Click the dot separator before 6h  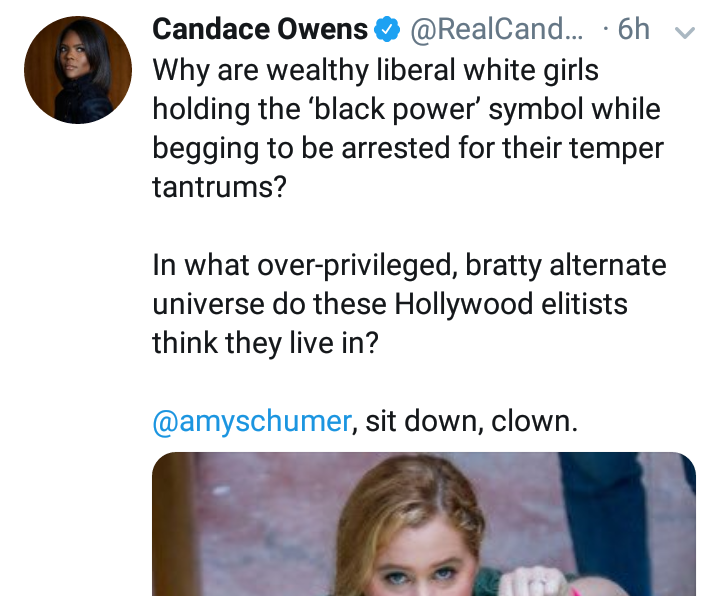[606, 29]
